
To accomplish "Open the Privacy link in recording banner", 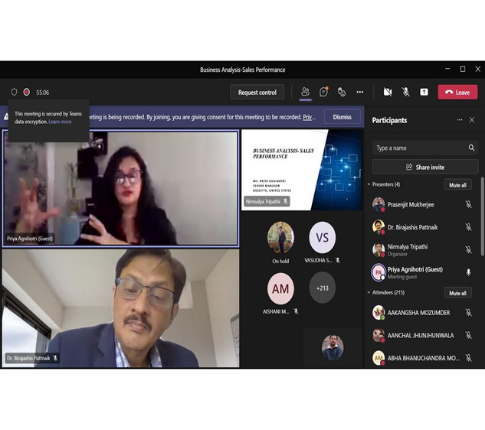I will click(309, 117).
